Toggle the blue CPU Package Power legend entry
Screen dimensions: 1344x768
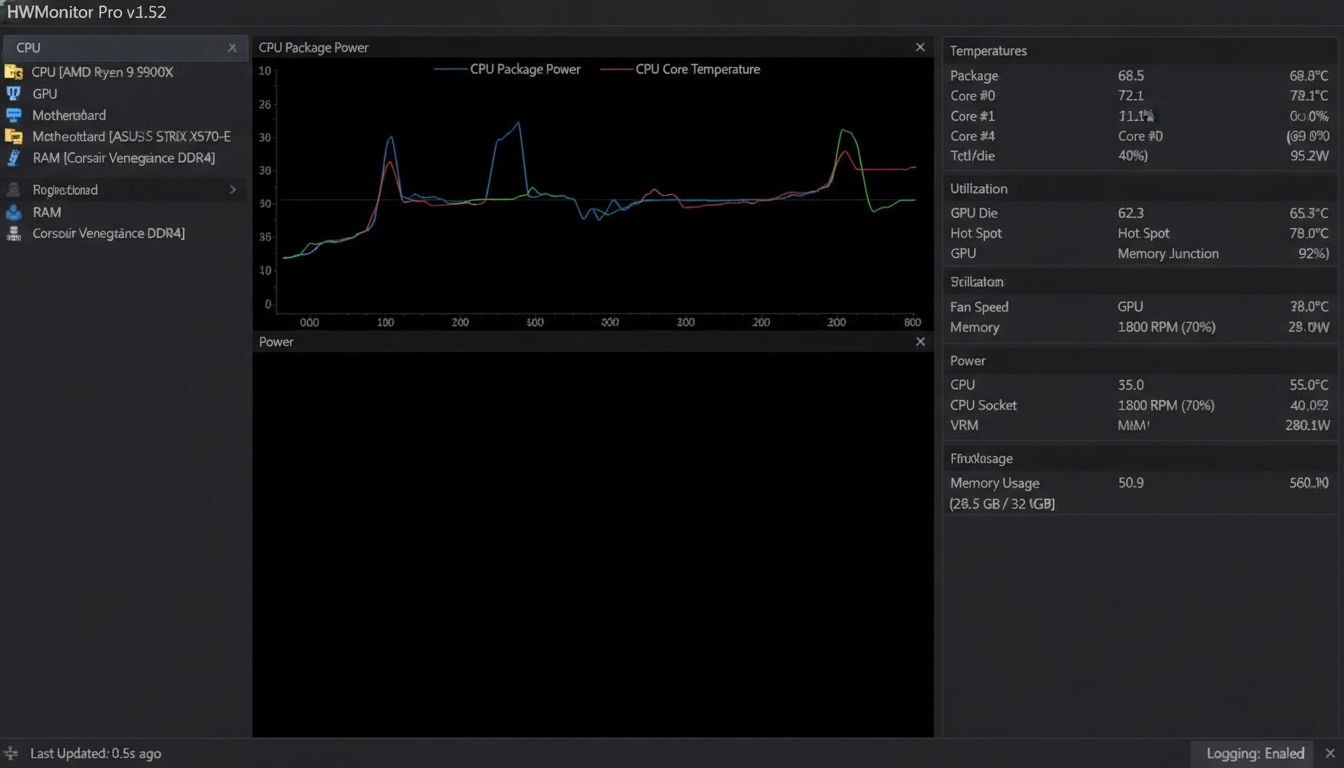508,69
